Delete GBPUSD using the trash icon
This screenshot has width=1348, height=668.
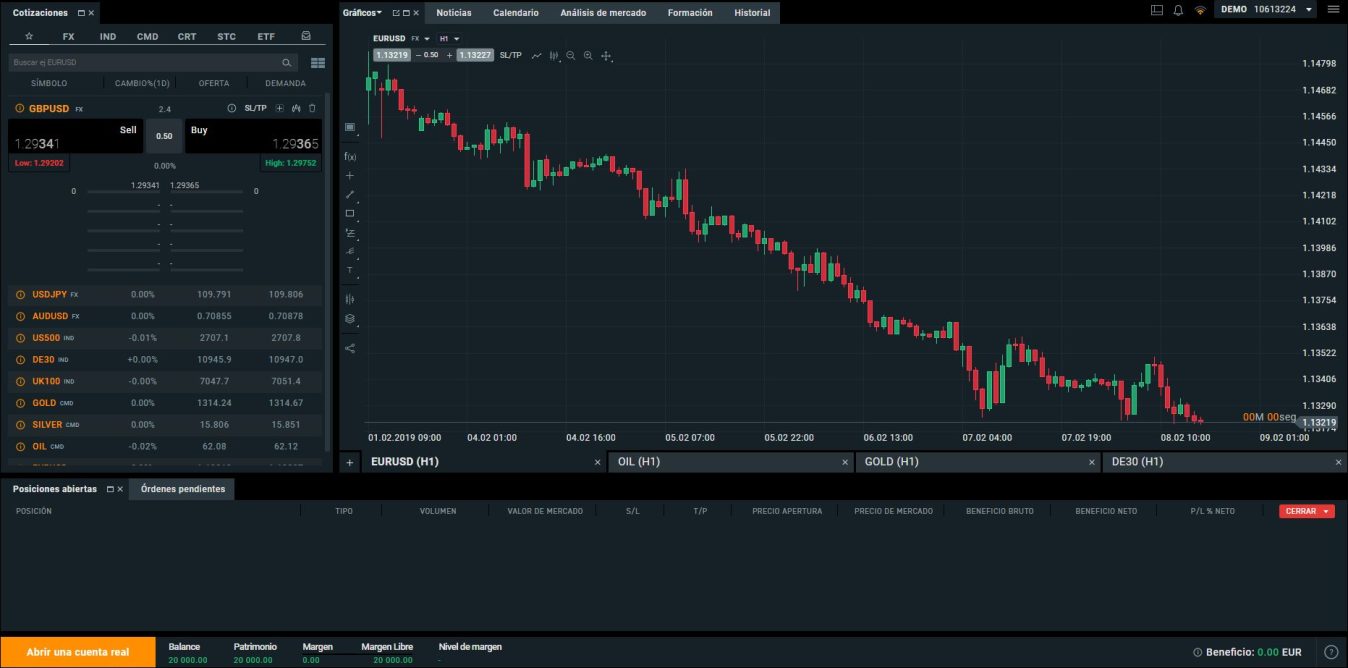pyautogui.click(x=312, y=108)
